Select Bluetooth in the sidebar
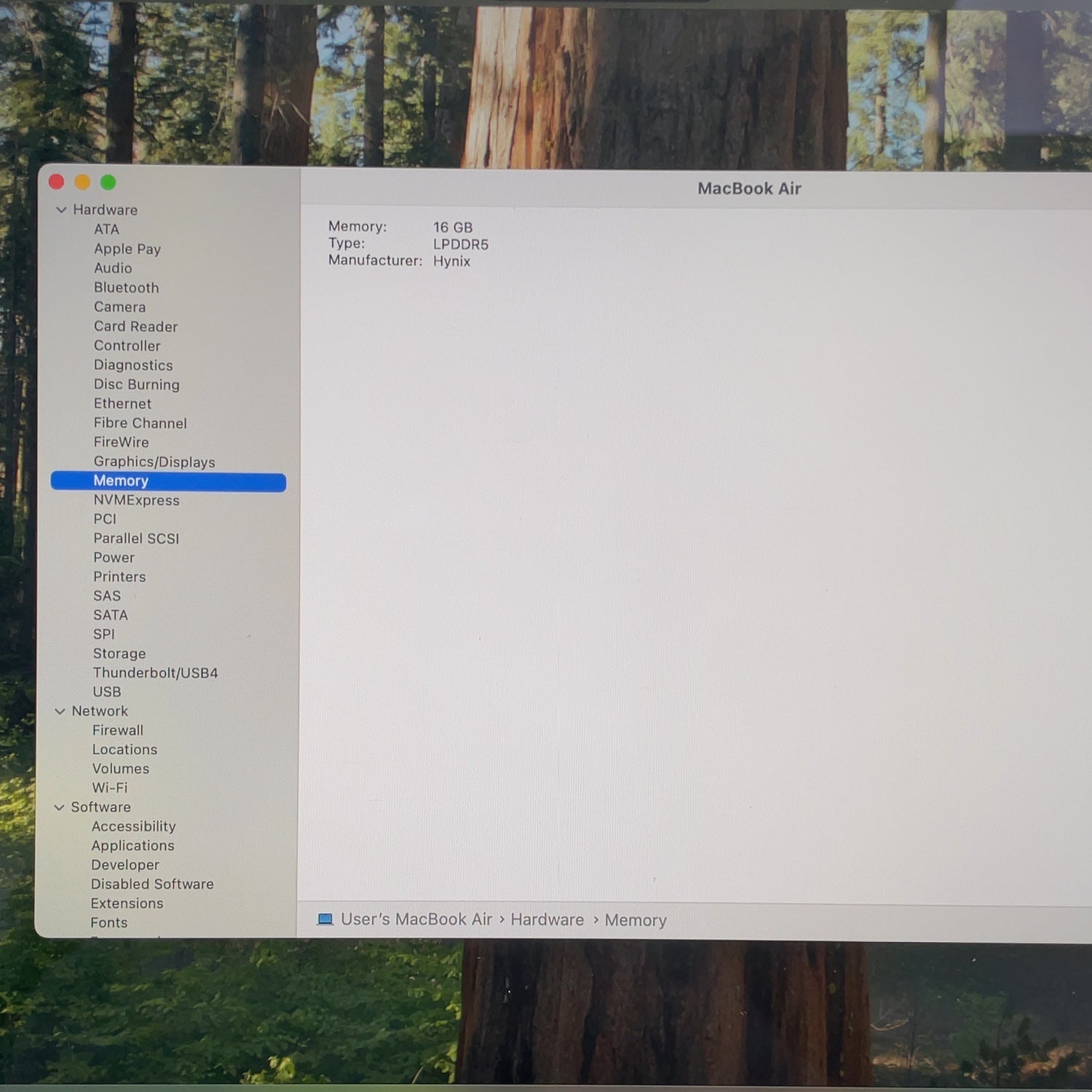 pos(126,288)
